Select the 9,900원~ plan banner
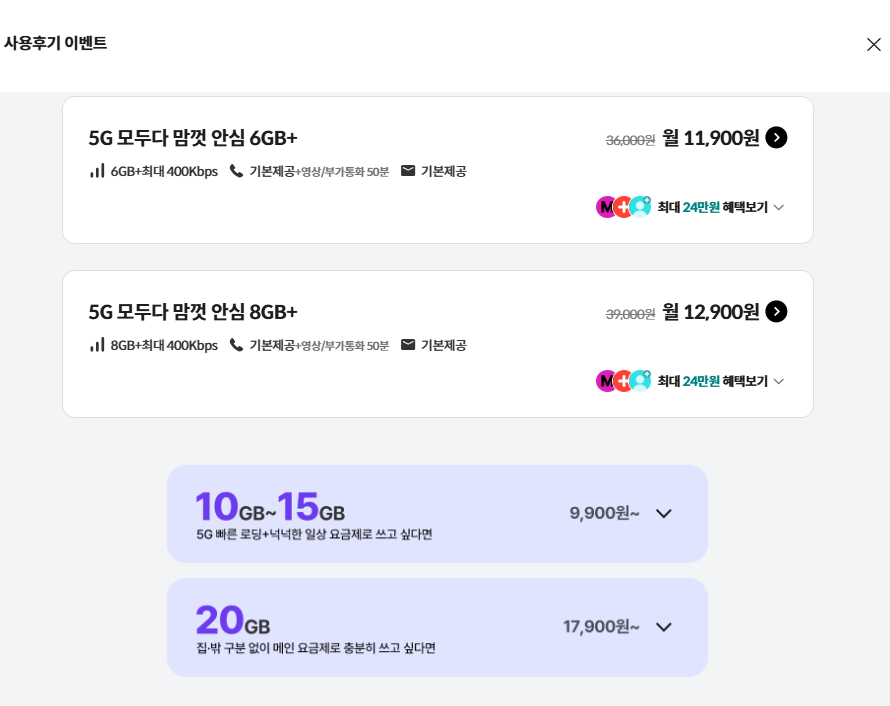Screen dimensions: 890x706 [437, 513]
